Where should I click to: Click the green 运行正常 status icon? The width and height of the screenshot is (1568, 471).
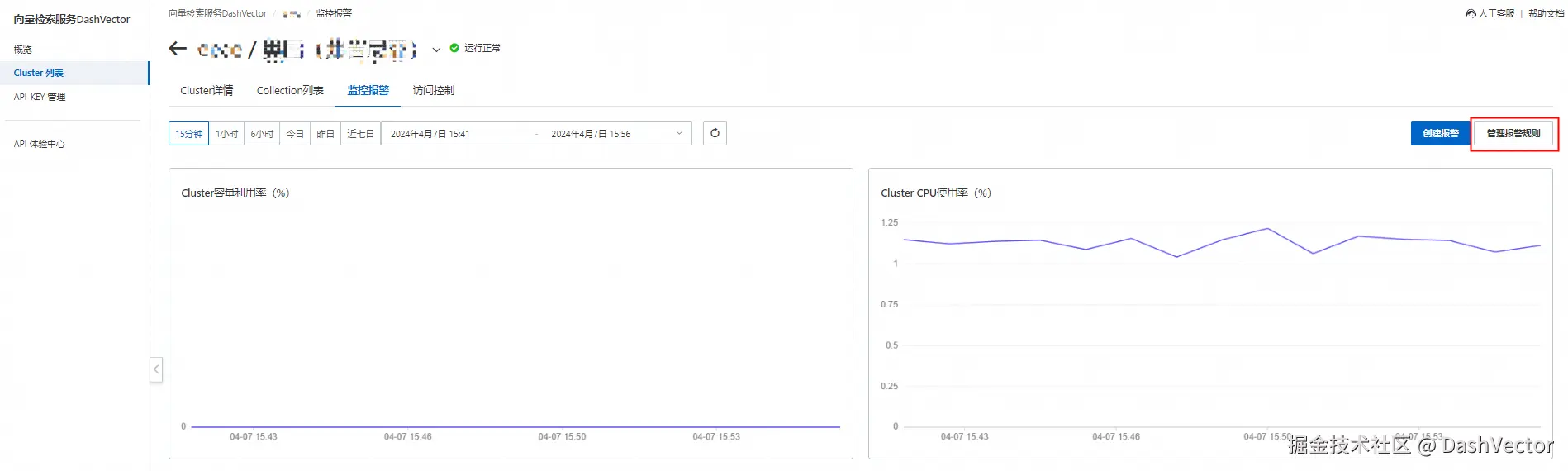[x=454, y=48]
